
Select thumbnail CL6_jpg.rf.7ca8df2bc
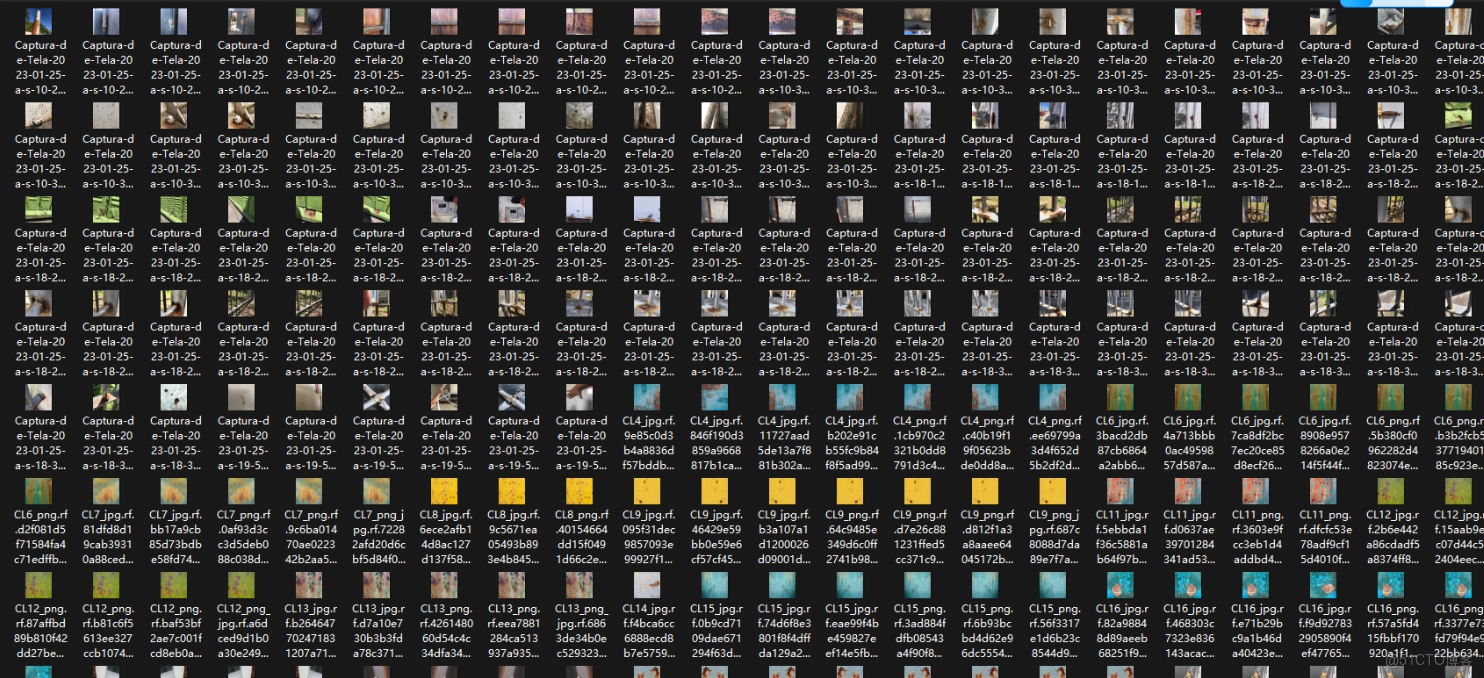1256,398
